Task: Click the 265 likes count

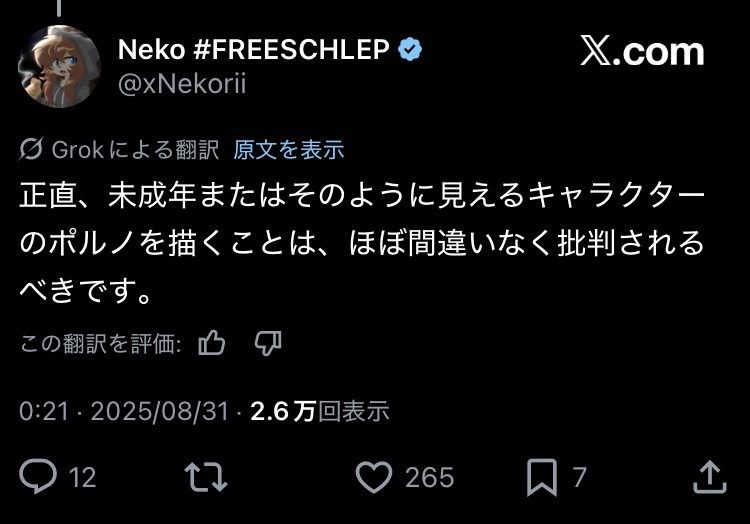Action: pos(429,478)
